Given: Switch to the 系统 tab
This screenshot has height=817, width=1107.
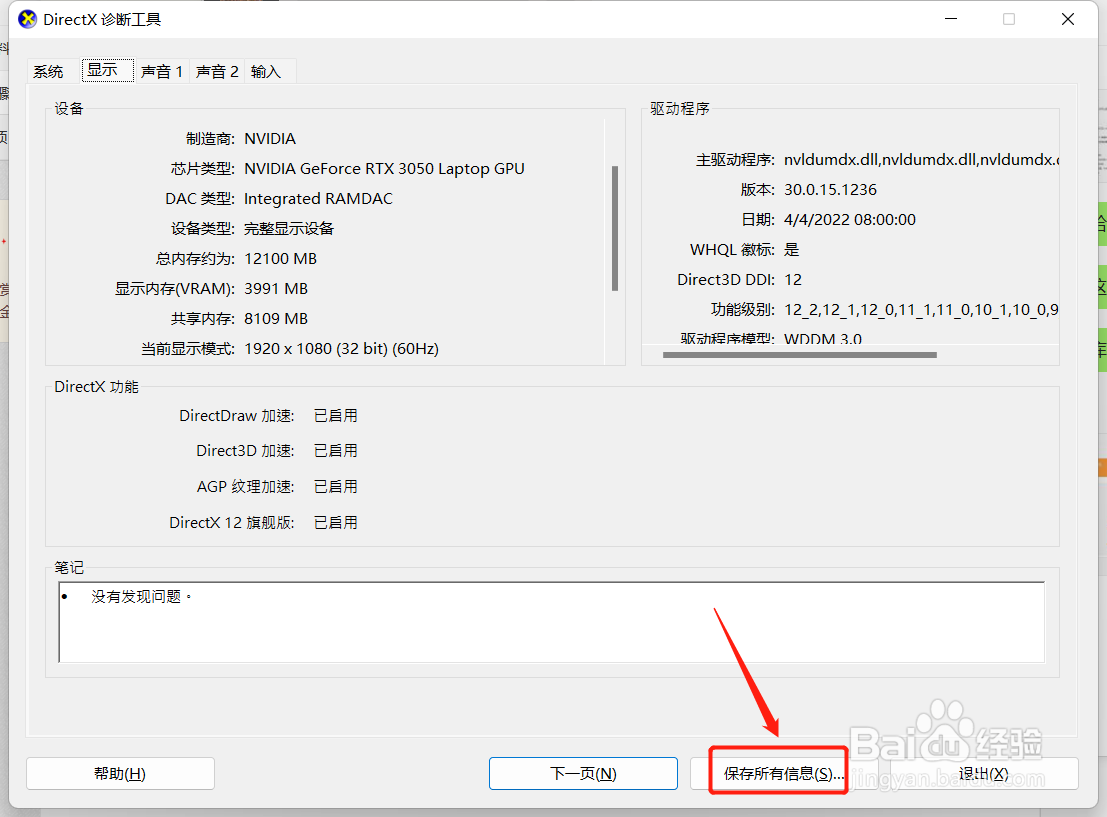Looking at the screenshot, I should pos(48,71).
